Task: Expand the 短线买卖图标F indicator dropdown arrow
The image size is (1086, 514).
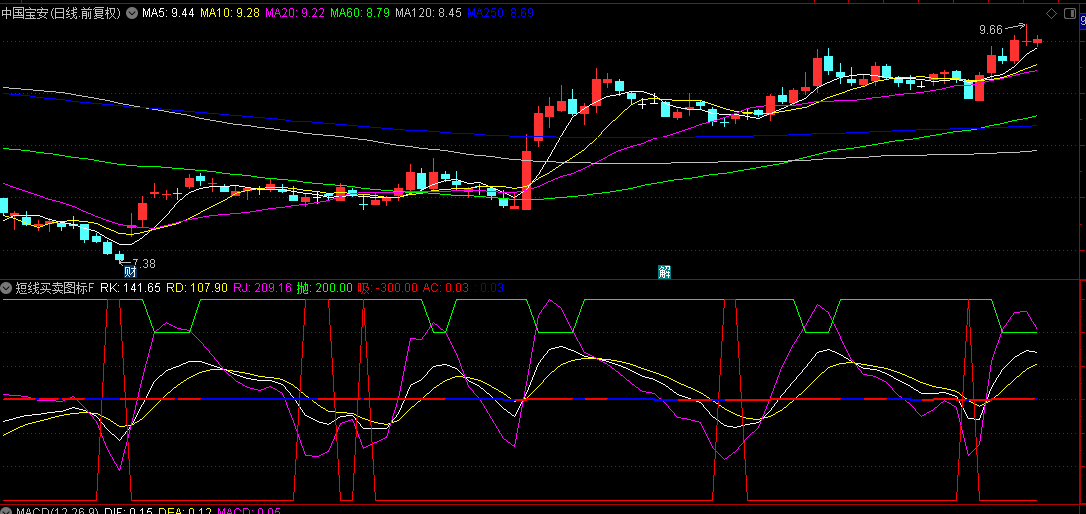Action: [6, 287]
